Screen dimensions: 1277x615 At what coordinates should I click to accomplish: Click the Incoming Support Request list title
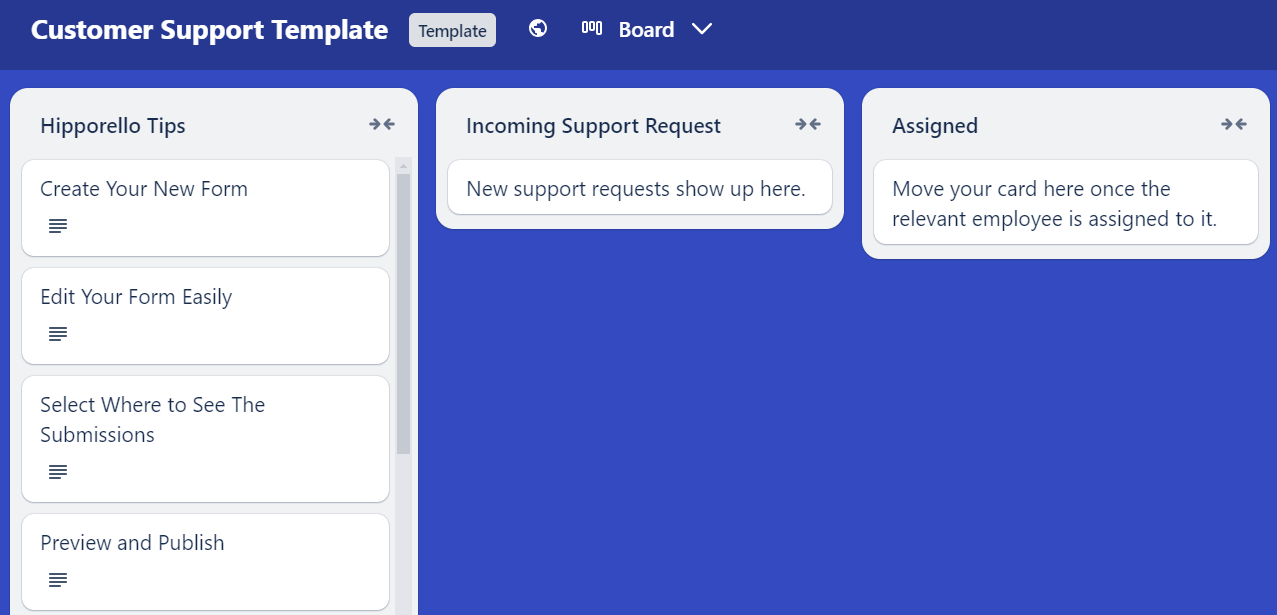pos(593,126)
